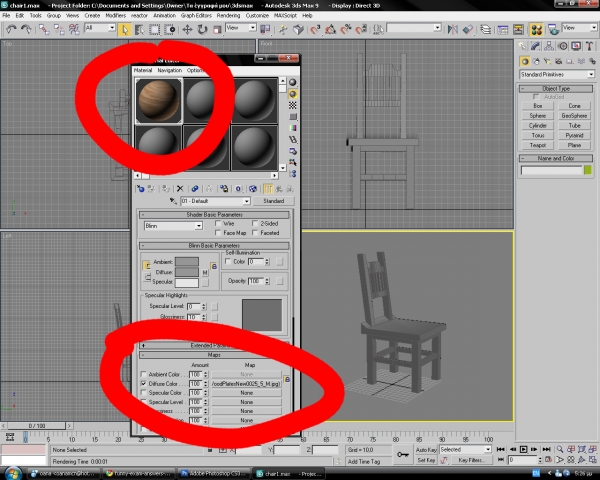Open the Graph Editors menu

tap(196, 16)
